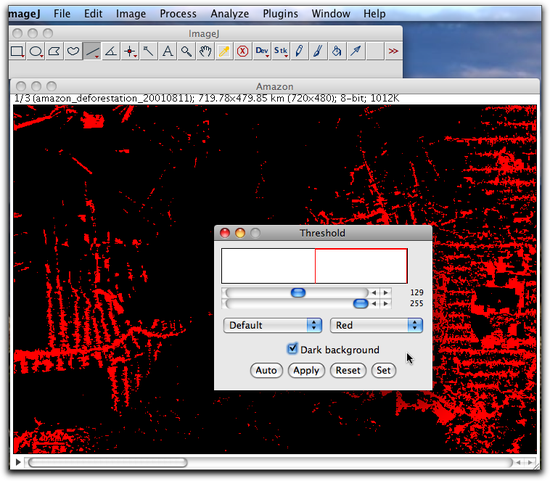Select the Color picker eyedropper tool
The image size is (550, 481).
[x=224, y=51]
